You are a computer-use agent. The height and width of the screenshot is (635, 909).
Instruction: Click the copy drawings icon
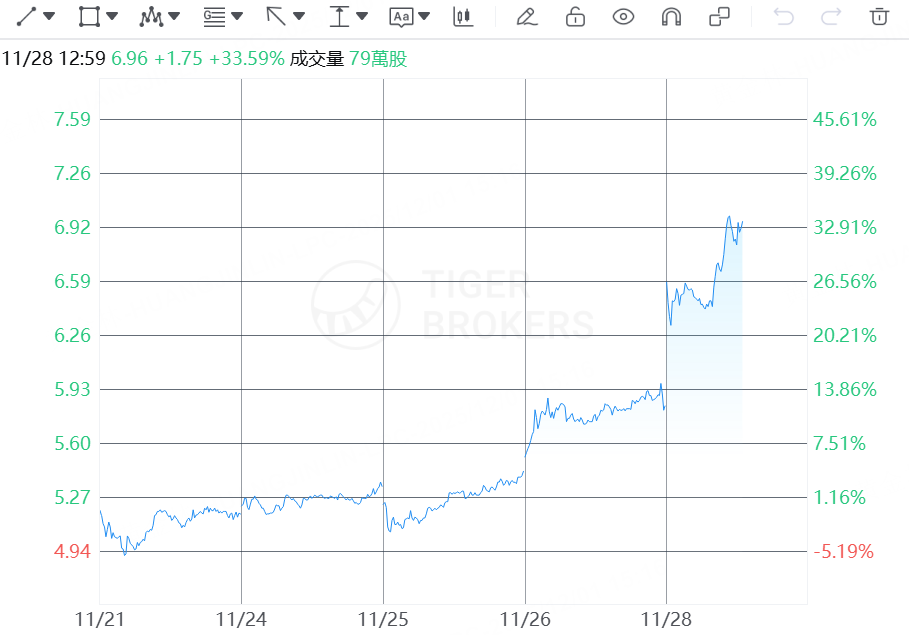pyautogui.click(x=719, y=16)
